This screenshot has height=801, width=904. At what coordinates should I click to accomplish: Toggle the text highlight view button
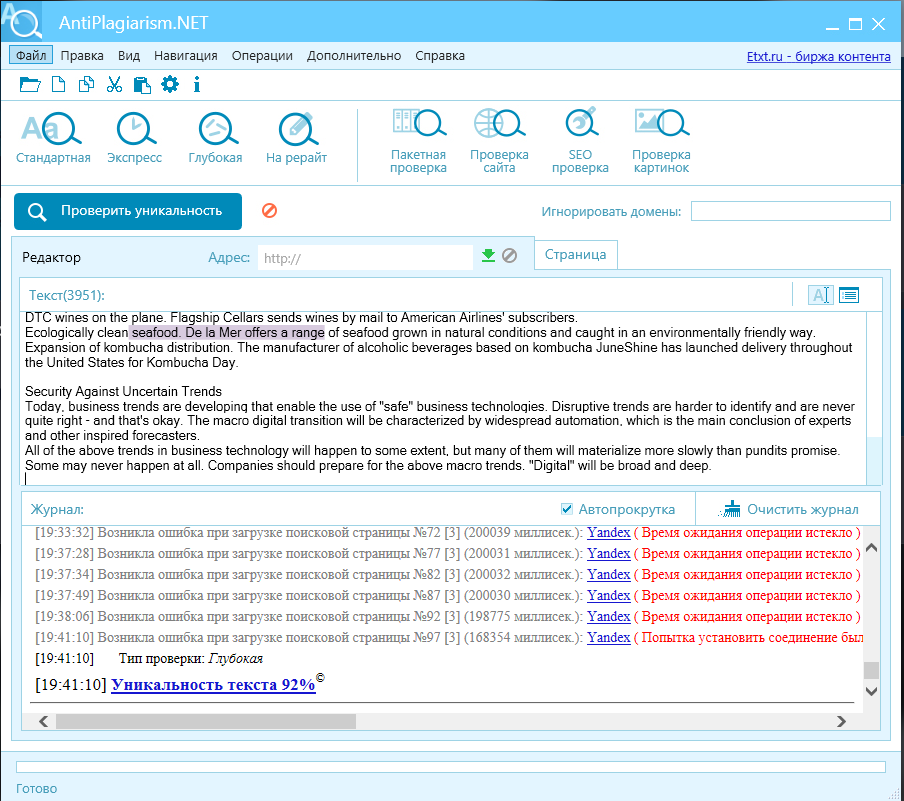pos(820,295)
